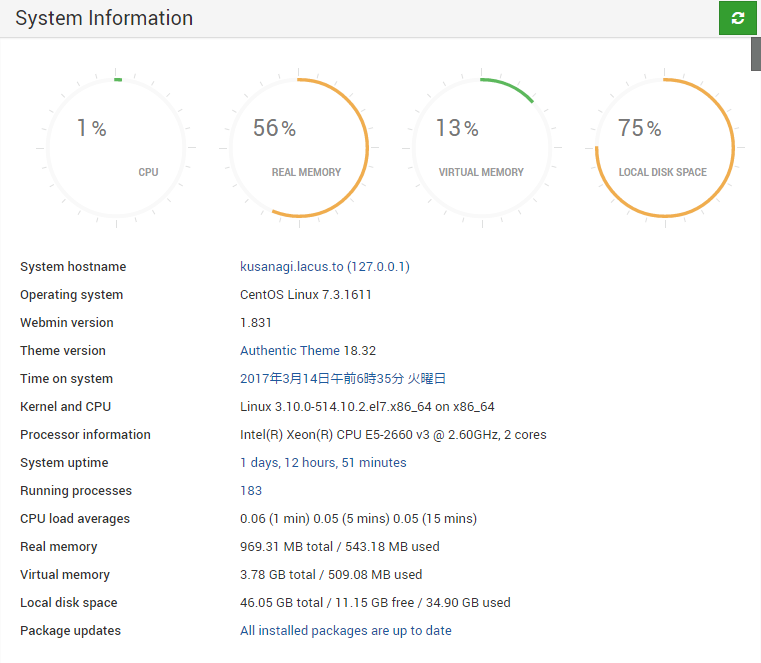The height and width of the screenshot is (663, 761).
Task: Select the Intel Xeon processor information text
Action: (x=393, y=435)
